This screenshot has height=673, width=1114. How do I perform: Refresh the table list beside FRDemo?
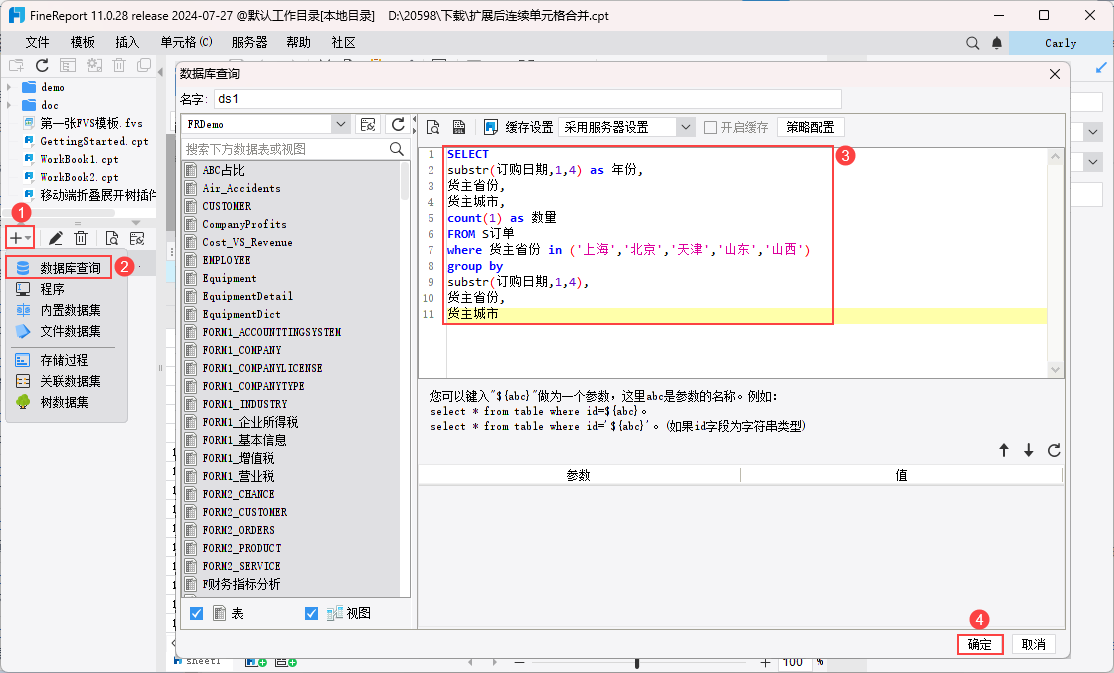pos(398,124)
